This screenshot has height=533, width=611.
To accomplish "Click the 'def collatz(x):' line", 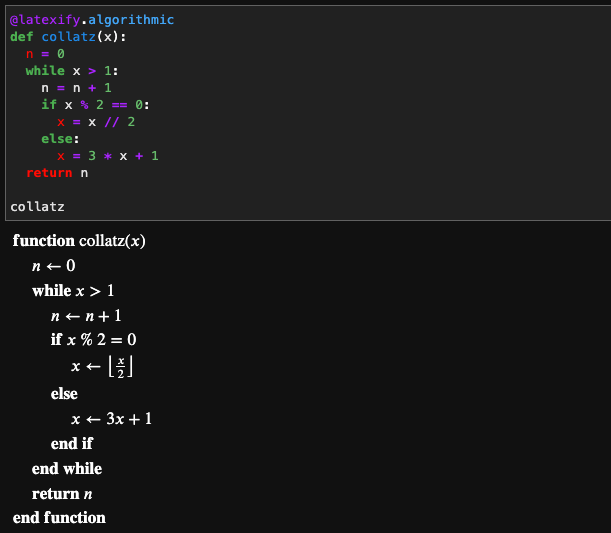I will (x=68, y=37).
